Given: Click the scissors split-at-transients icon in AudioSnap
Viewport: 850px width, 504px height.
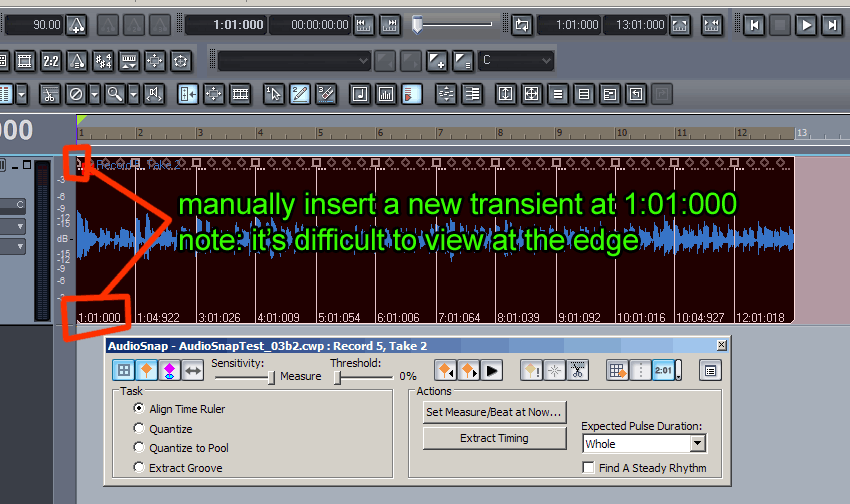Looking at the screenshot, I should 576,370.
